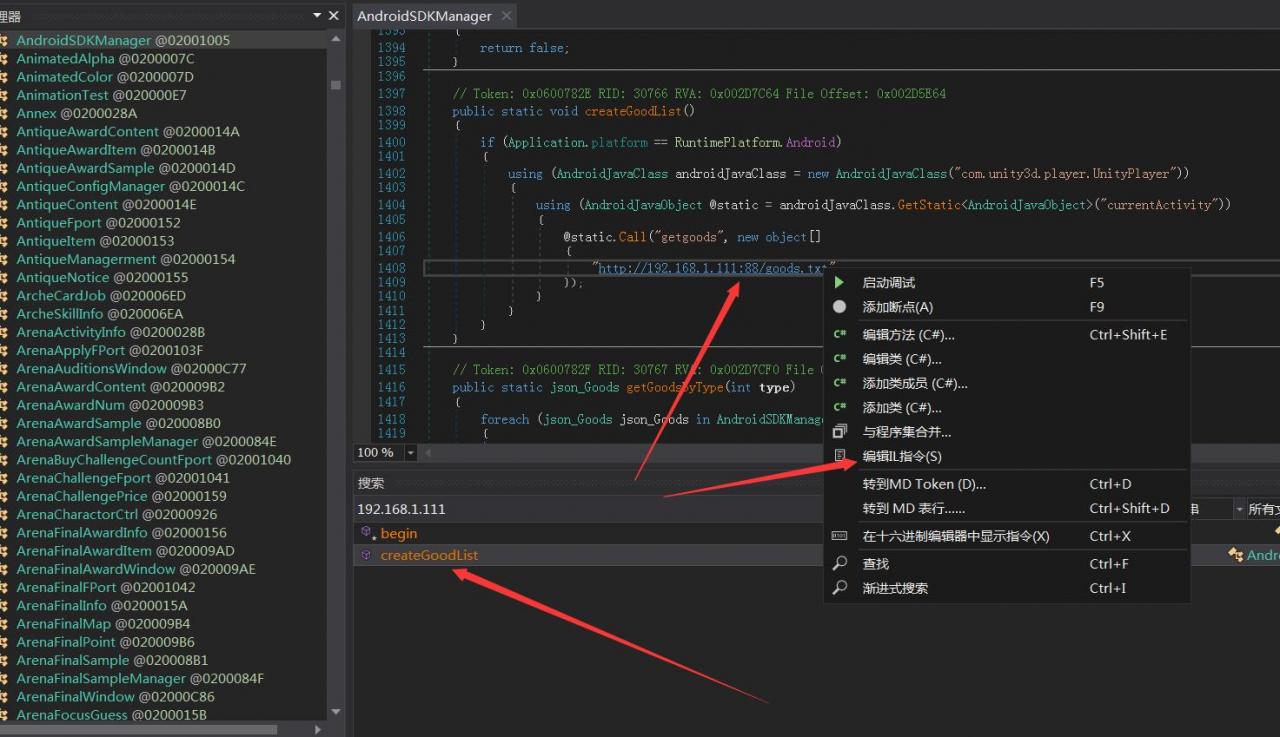The width and height of the screenshot is (1280, 737).
Task: Select 转到 MD 表行 entry
Action: coord(914,508)
